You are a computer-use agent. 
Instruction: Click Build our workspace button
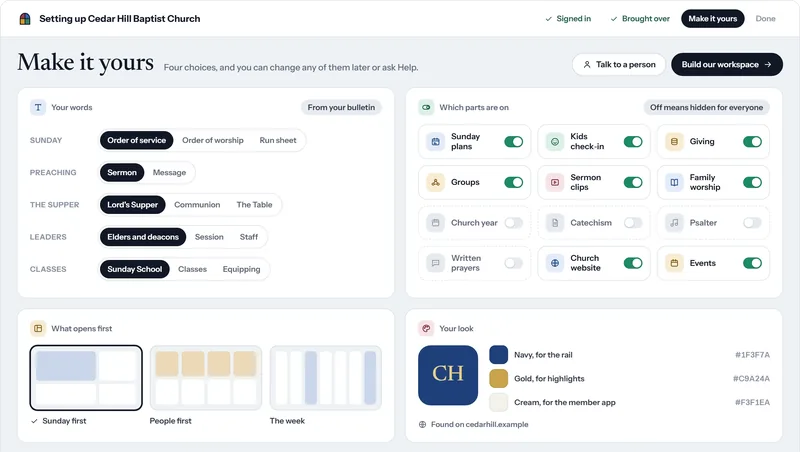pos(727,65)
